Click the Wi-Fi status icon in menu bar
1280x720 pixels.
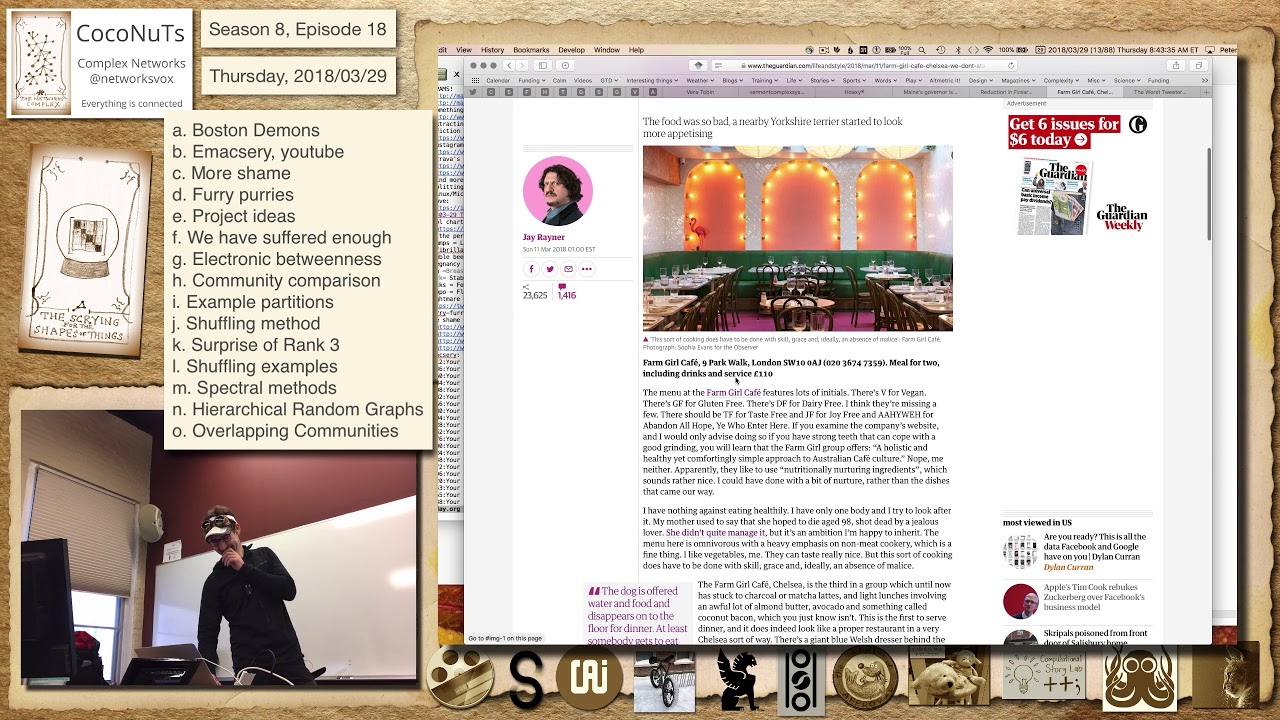point(988,50)
